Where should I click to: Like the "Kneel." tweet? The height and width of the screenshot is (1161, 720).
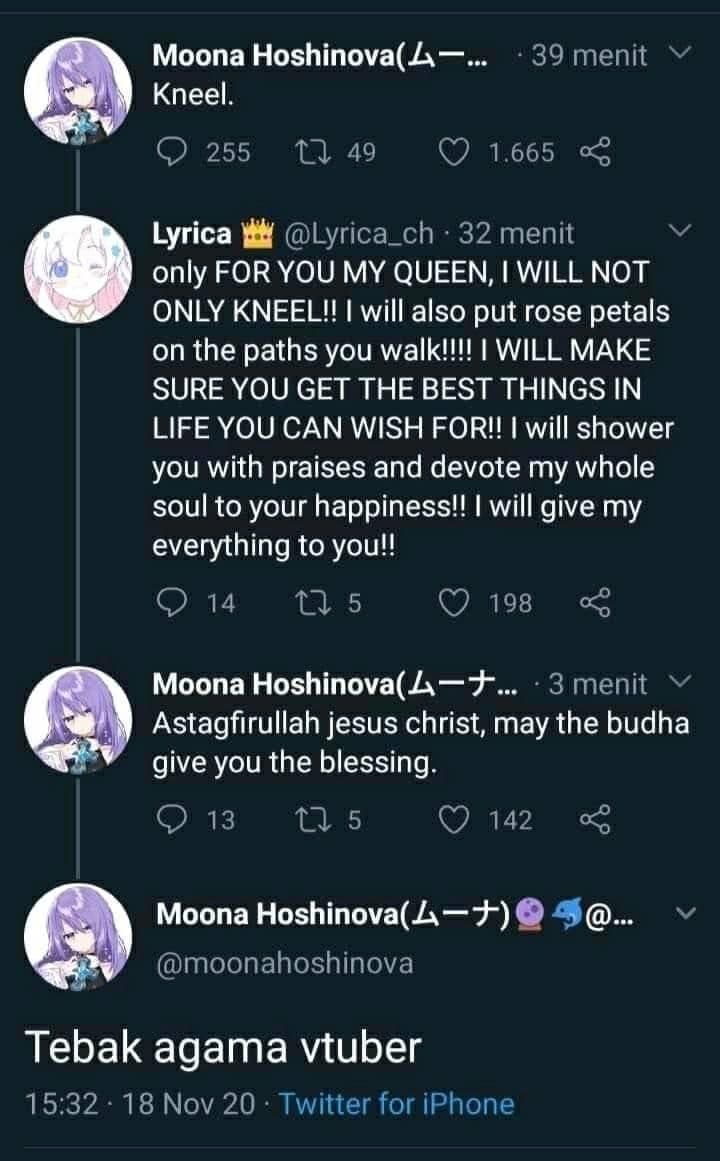pyautogui.click(x=455, y=152)
